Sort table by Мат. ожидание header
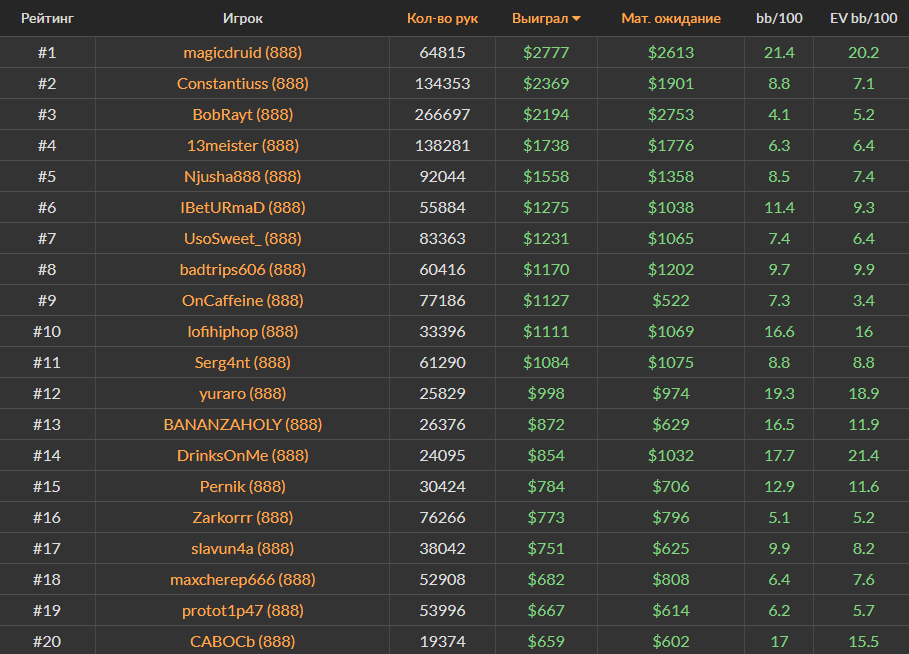 pyautogui.click(x=670, y=18)
